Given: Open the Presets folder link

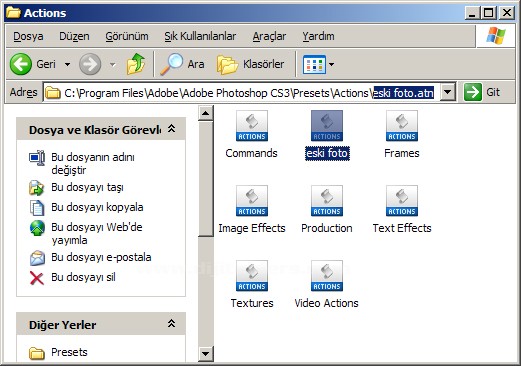Looking at the screenshot, I should (69, 352).
